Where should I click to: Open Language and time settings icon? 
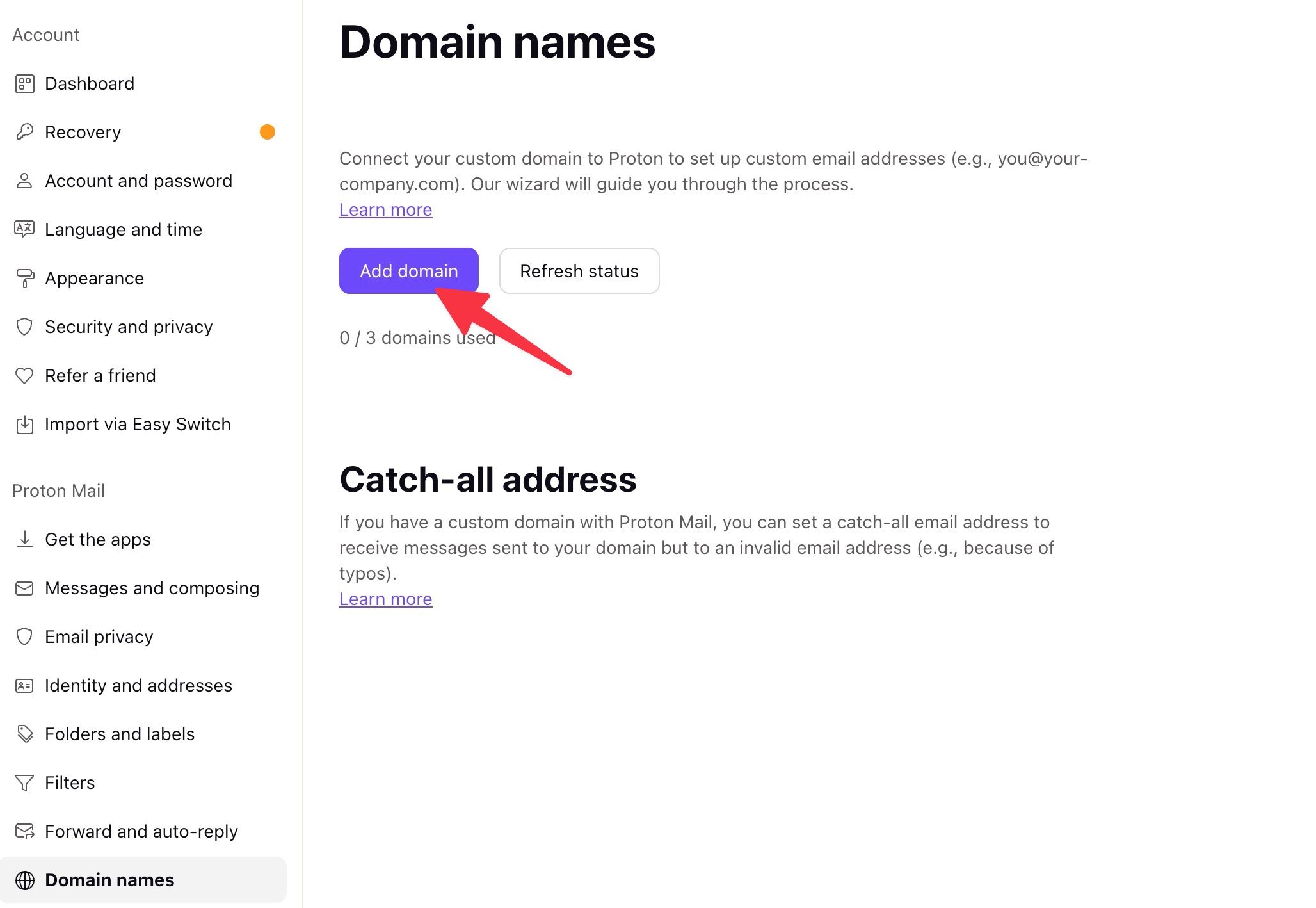25,229
